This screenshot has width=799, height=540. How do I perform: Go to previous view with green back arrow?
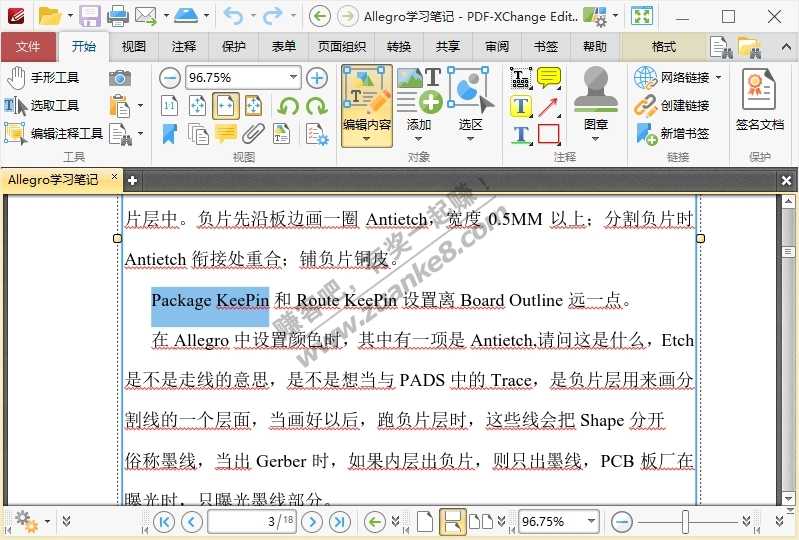tap(319, 16)
